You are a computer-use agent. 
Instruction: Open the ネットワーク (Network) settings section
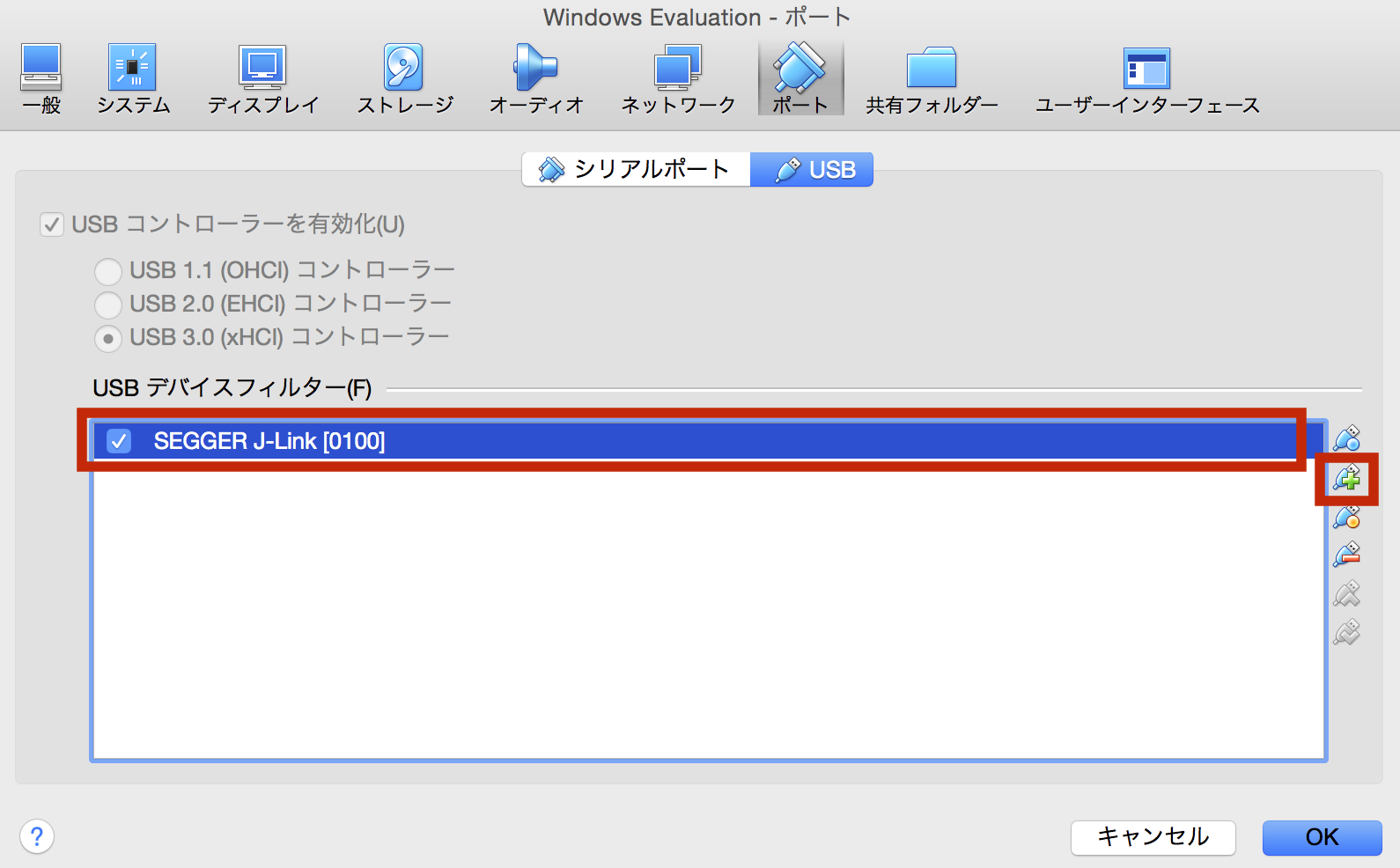click(x=677, y=79)
